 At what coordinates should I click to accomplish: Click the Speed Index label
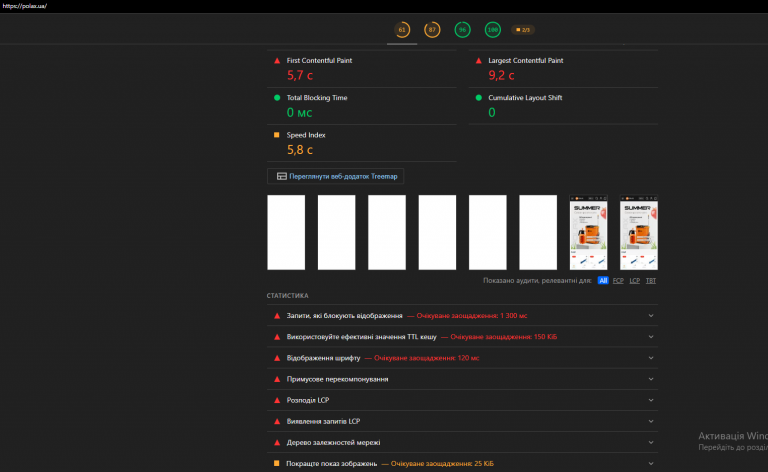(x=306, y=135)
